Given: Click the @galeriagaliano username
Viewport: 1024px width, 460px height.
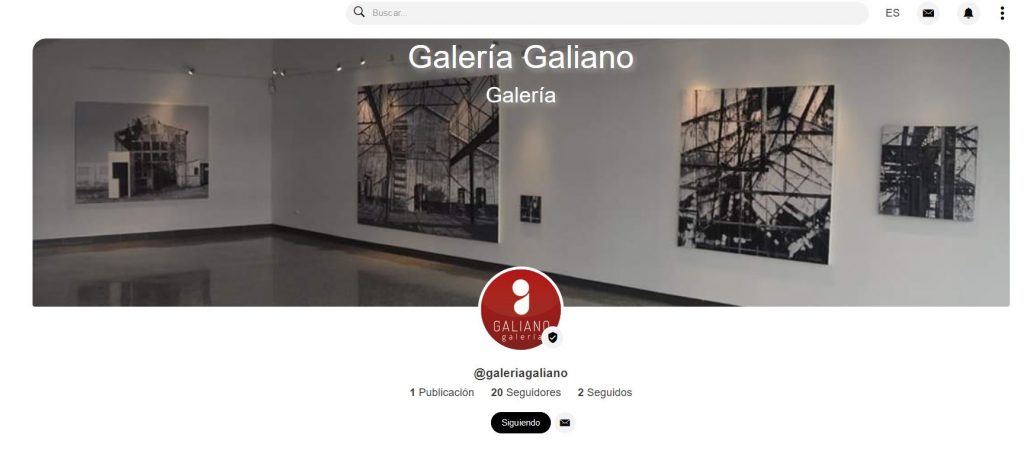Looking at the screenshot, I should (520, 373).
